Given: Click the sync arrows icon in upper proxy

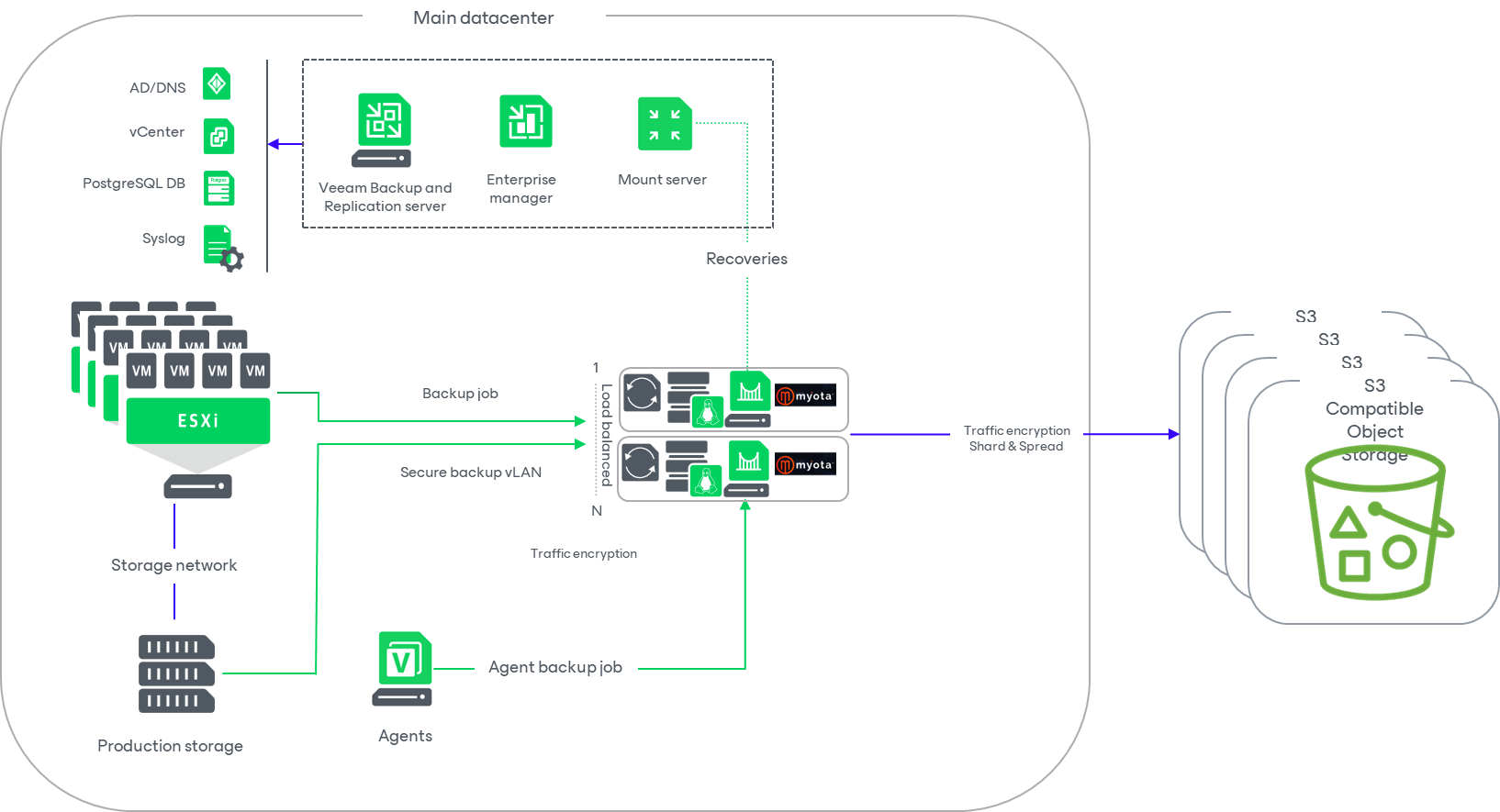Looking at the screenshot, I should click(x=642, y=394).
